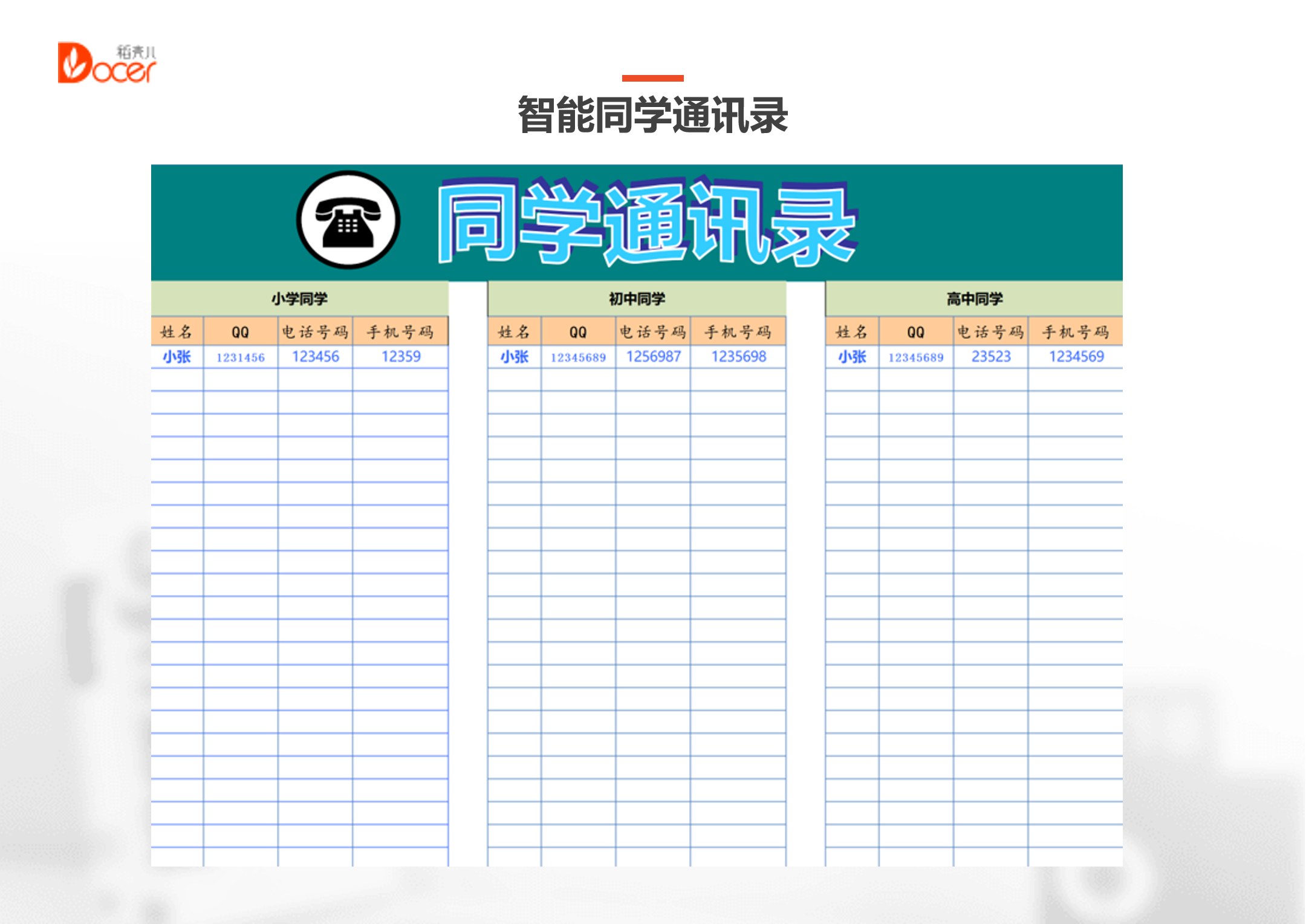Click the QQ header in the 小学同学 table
The image size is (1306, 924).
[x=239, y=331]
